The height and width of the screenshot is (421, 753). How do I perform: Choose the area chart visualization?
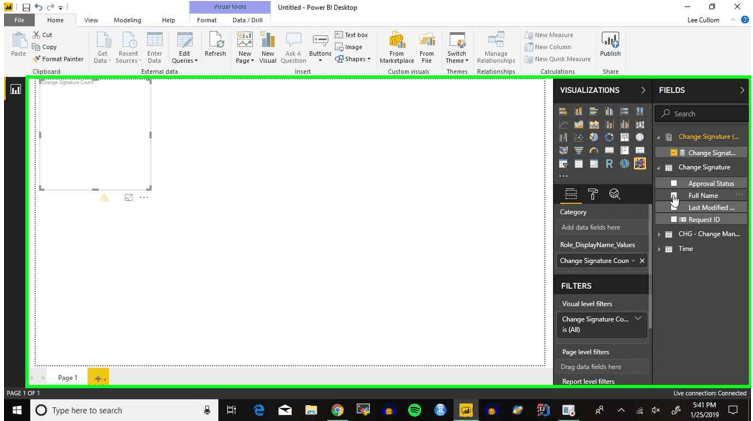(x=579, y=124)
